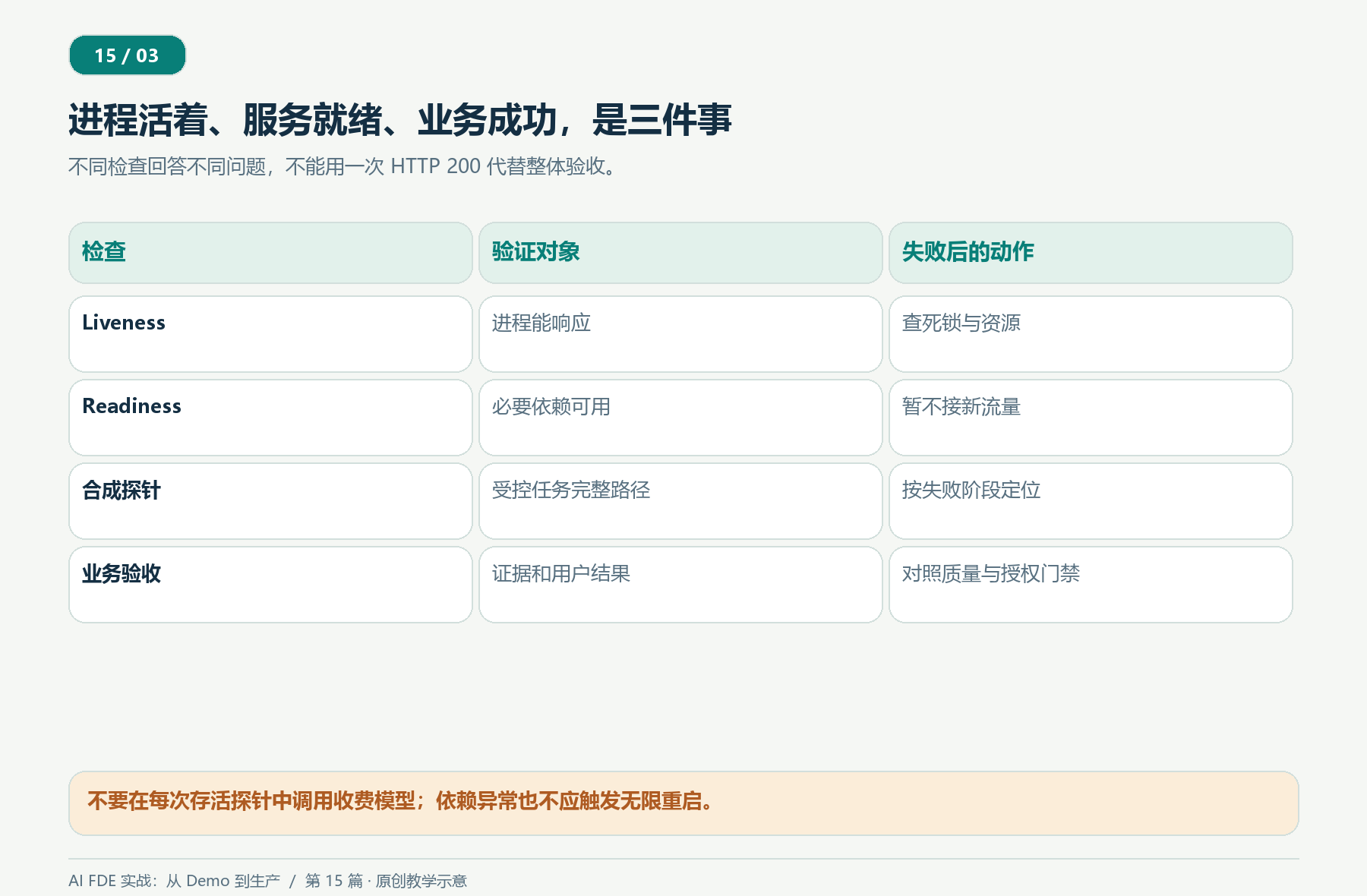Select the 业务验收 row cell
This screenshot has height=896, width=1367.
(x=270, y=585)
